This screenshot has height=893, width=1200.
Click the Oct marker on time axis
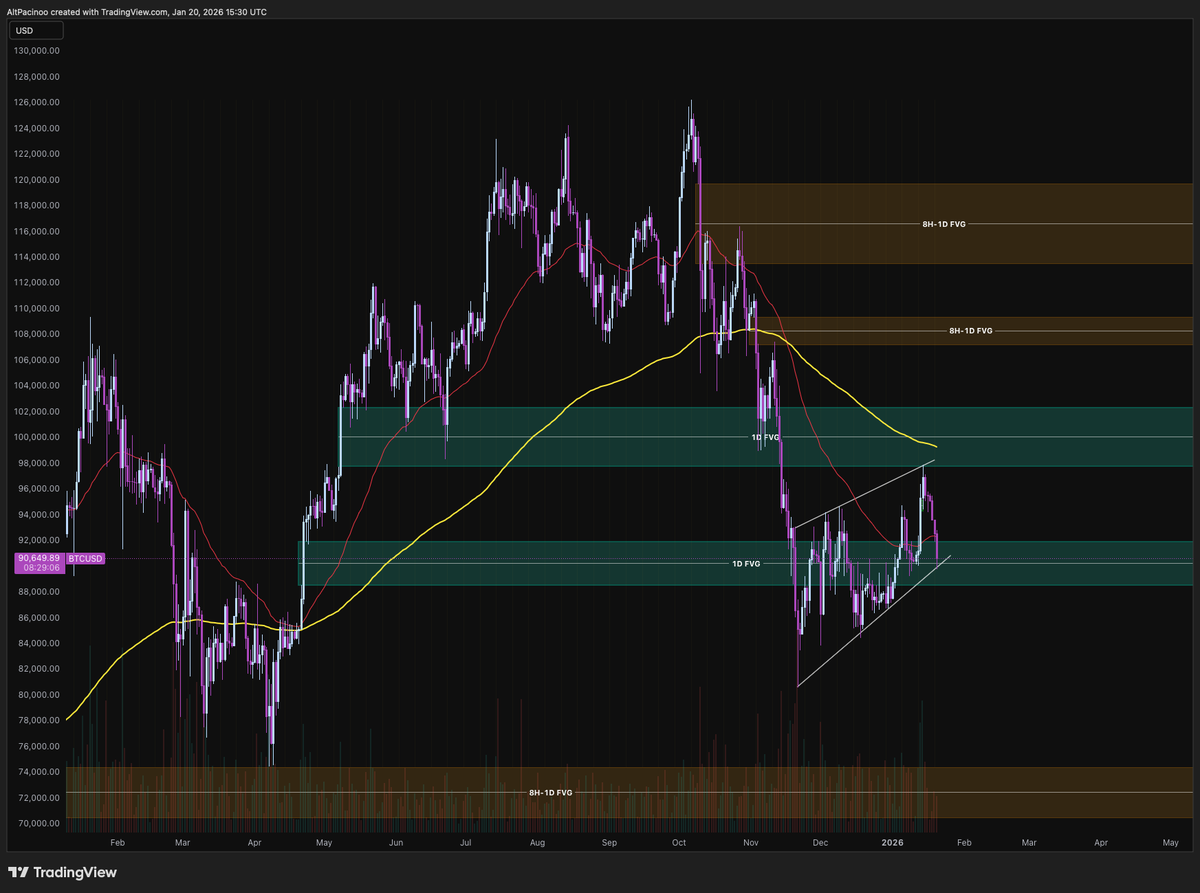[x=679, y=843]
